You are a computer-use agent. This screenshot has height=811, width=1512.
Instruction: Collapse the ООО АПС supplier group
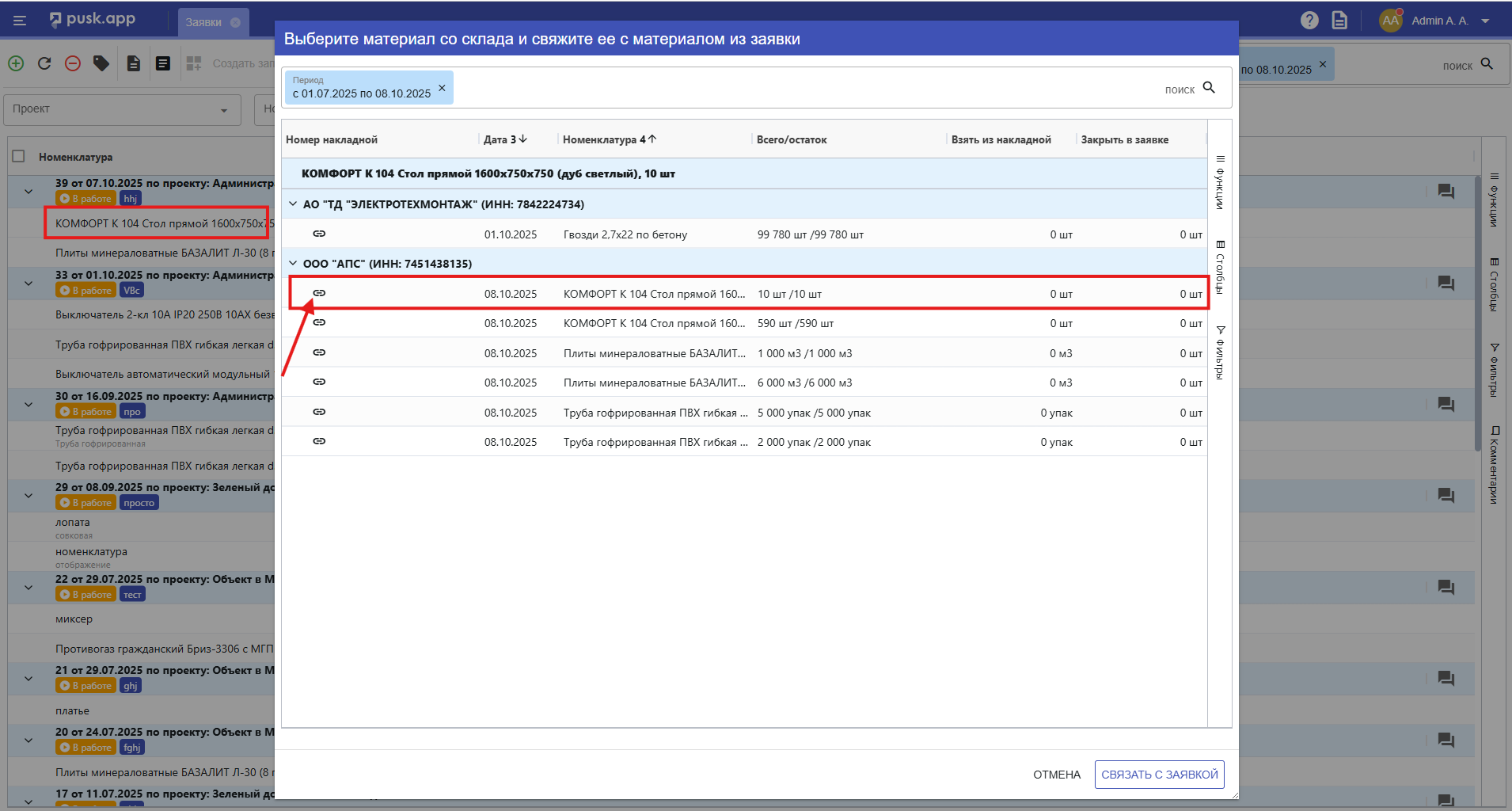pos(293,264)
